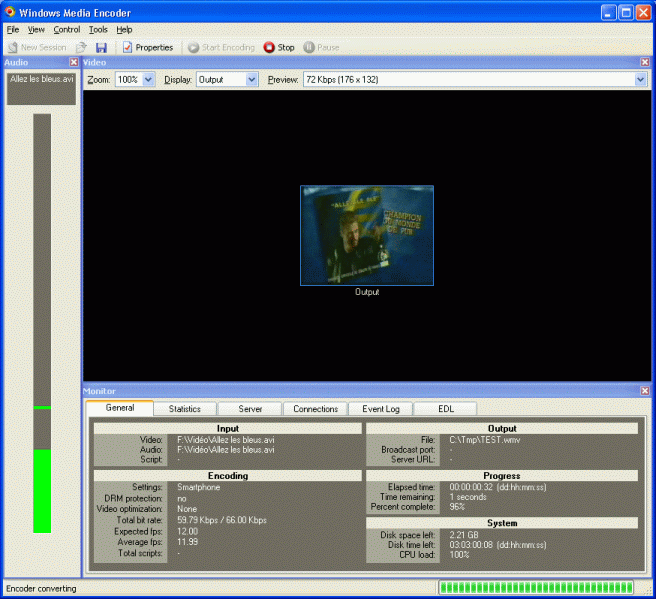Switch to the Event Log tab
Screen dimensions: 656x599
(381, 409)
